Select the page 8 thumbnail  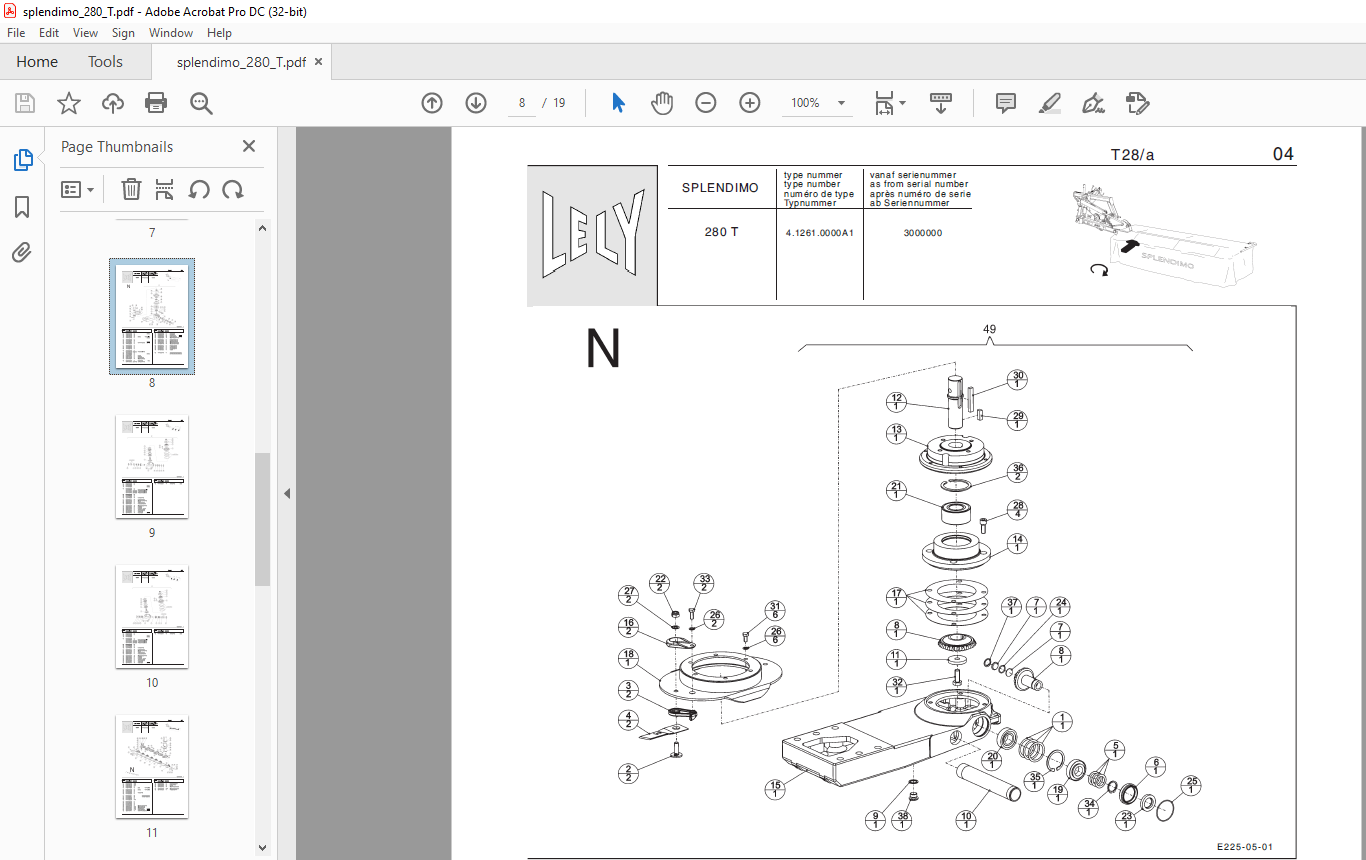click(152, 317)
